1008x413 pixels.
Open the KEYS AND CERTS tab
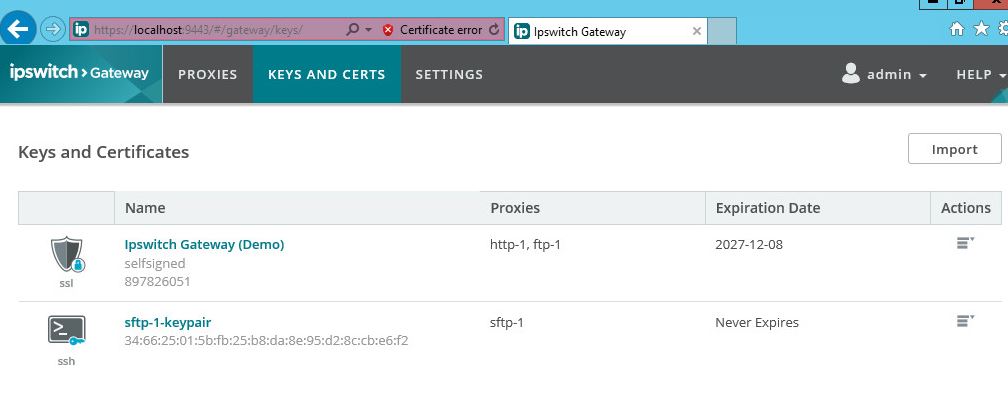(327, 75)
